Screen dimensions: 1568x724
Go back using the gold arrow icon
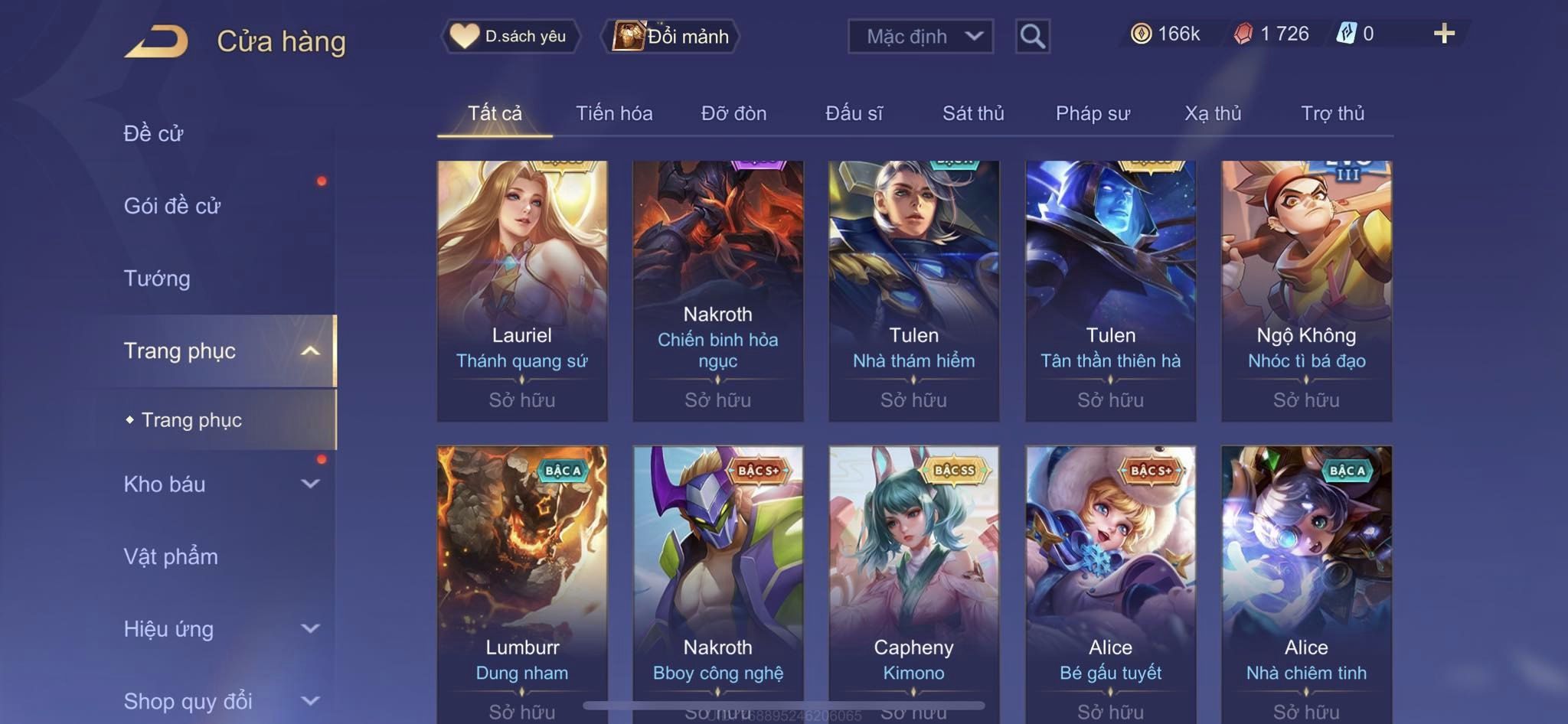point(156,41)
